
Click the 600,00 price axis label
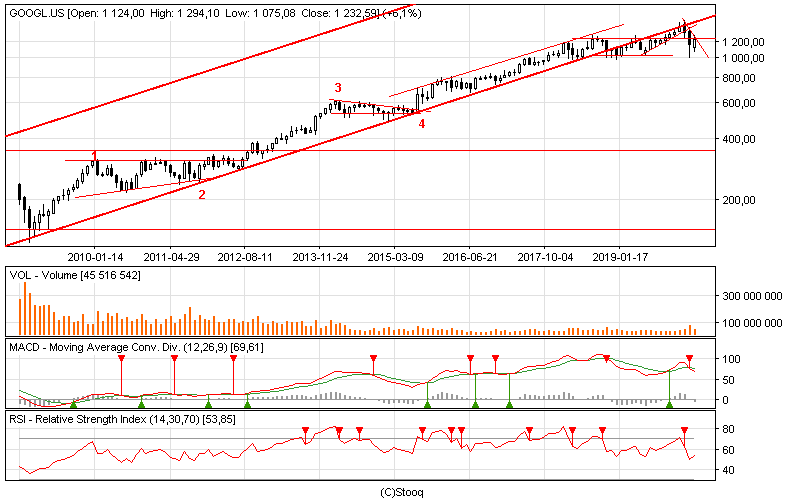pyautogui.click(x=738, y=103)
